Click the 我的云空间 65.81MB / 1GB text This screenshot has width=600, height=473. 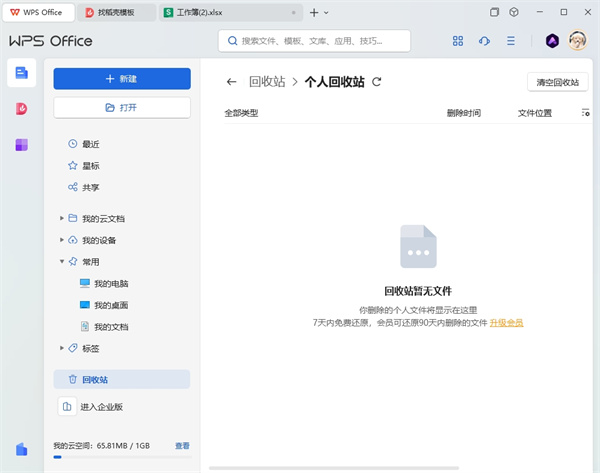(101, 445)
